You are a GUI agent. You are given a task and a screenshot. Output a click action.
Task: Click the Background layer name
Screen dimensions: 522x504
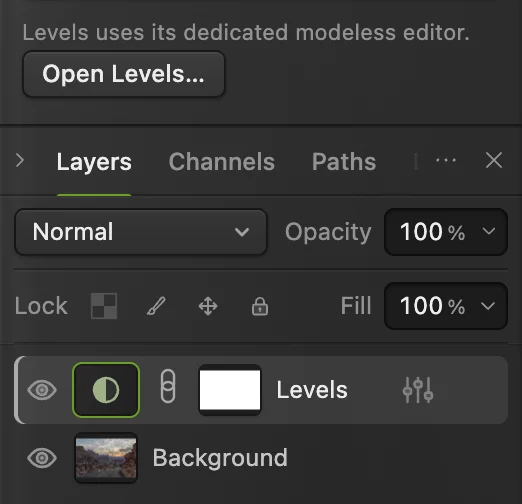220,458
